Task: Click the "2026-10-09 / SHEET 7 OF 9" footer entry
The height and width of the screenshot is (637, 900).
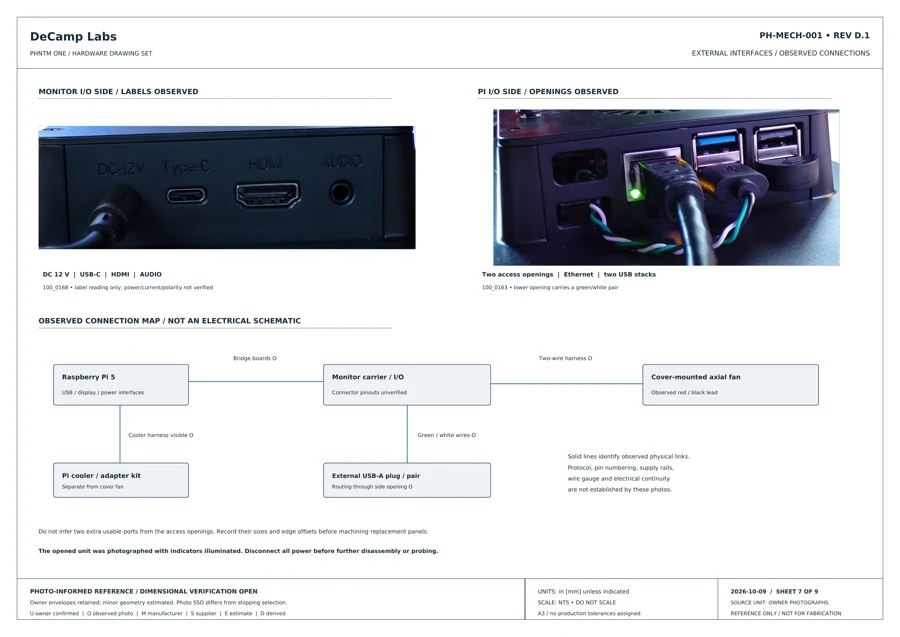Action: pyautogui.click(x=774, y=591)
